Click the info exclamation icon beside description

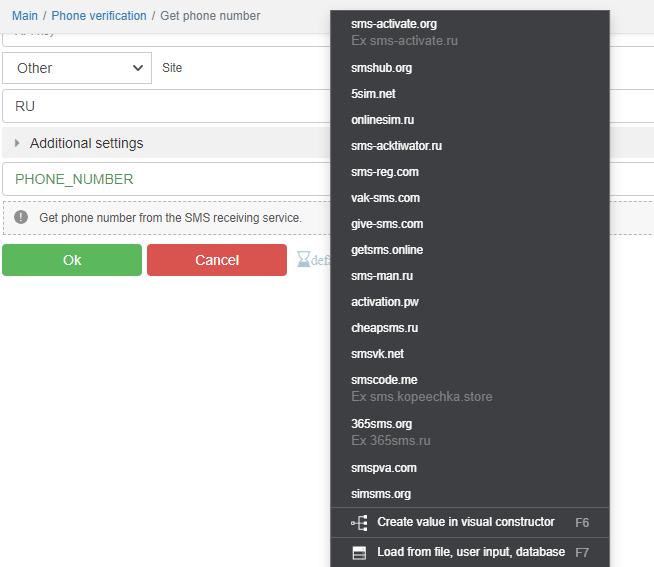click(x=21, y=217)
